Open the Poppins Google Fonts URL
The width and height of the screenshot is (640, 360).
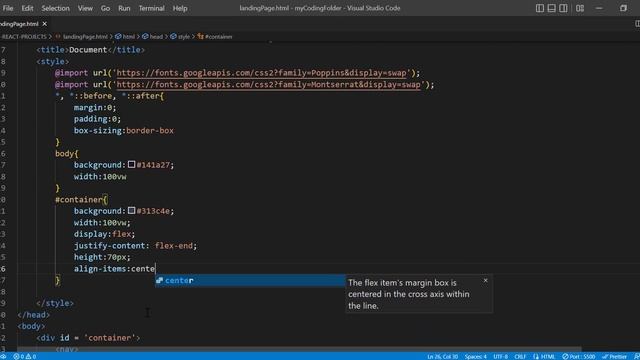[x=262, y=73]
